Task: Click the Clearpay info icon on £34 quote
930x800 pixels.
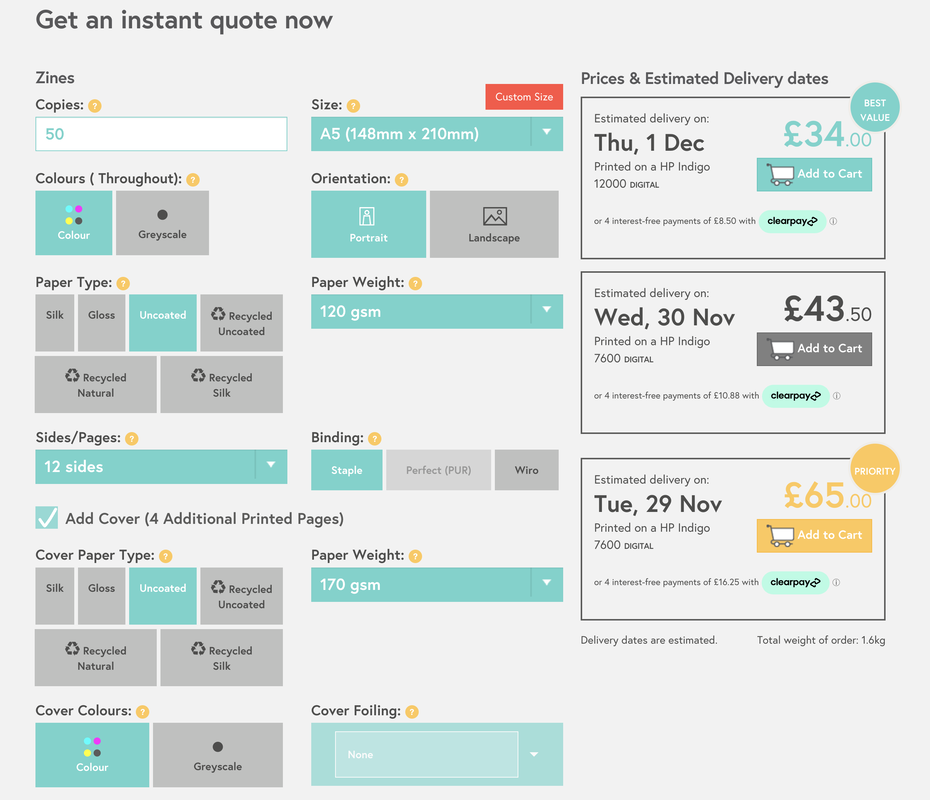Action: pyautogui.click(x=833, y=221)
